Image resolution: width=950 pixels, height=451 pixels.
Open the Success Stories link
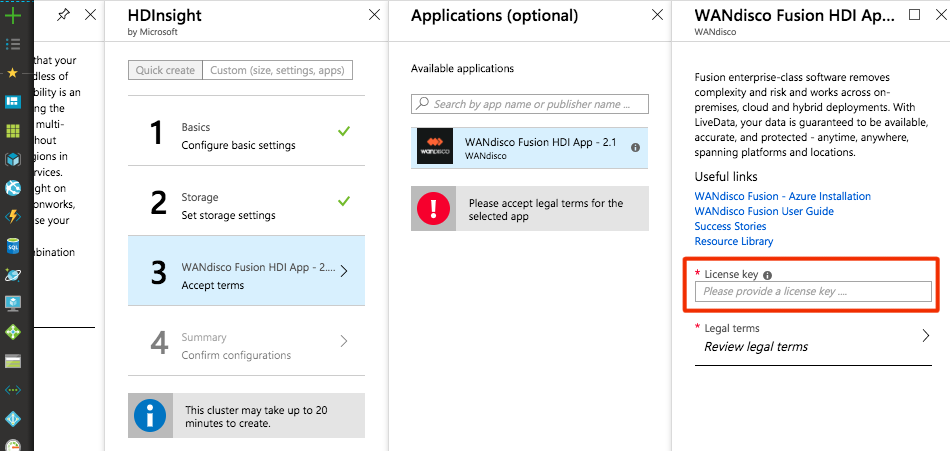click(x=730, y=226)
